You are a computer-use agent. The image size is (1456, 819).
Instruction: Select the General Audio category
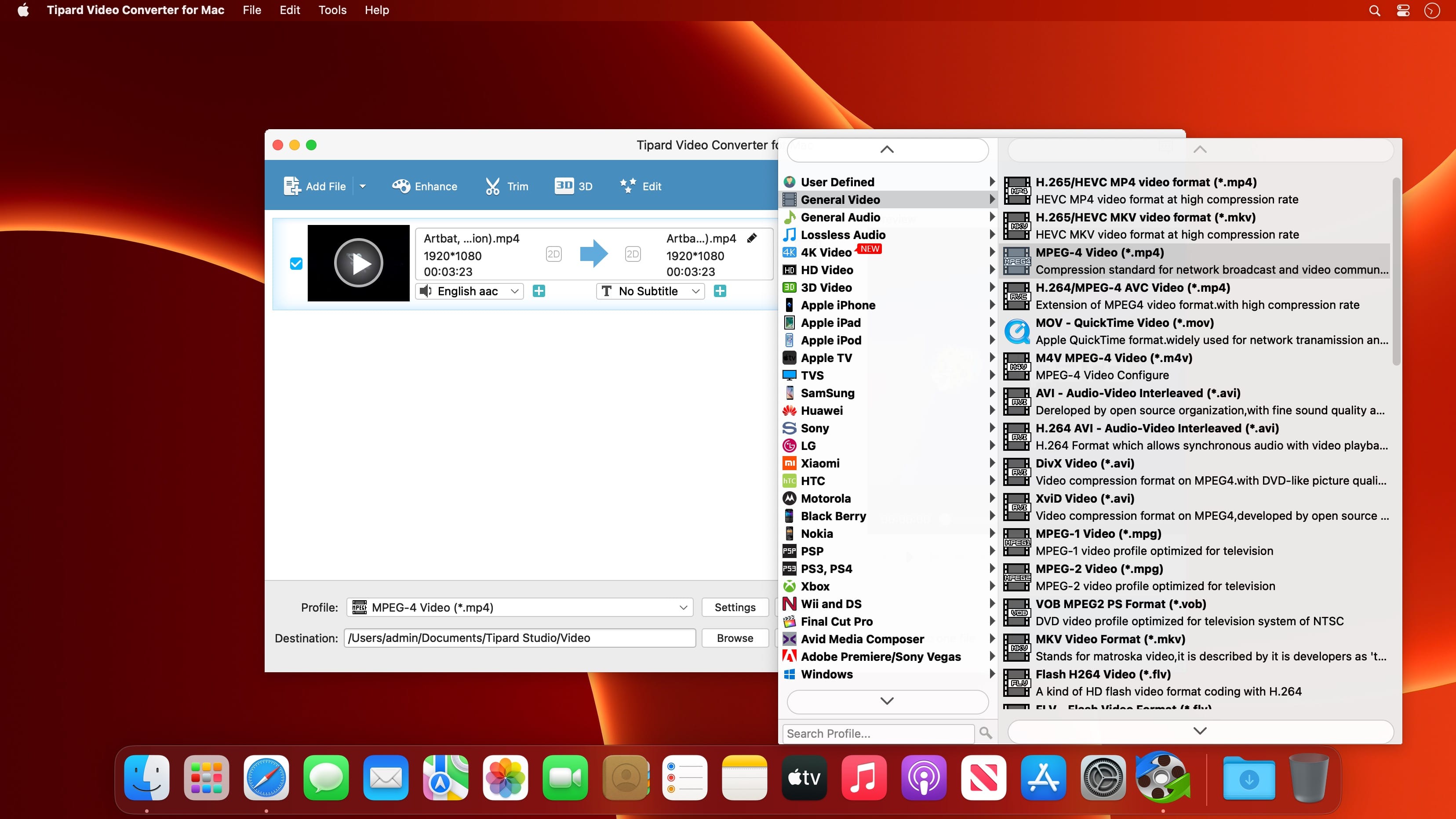coord(889,217)
